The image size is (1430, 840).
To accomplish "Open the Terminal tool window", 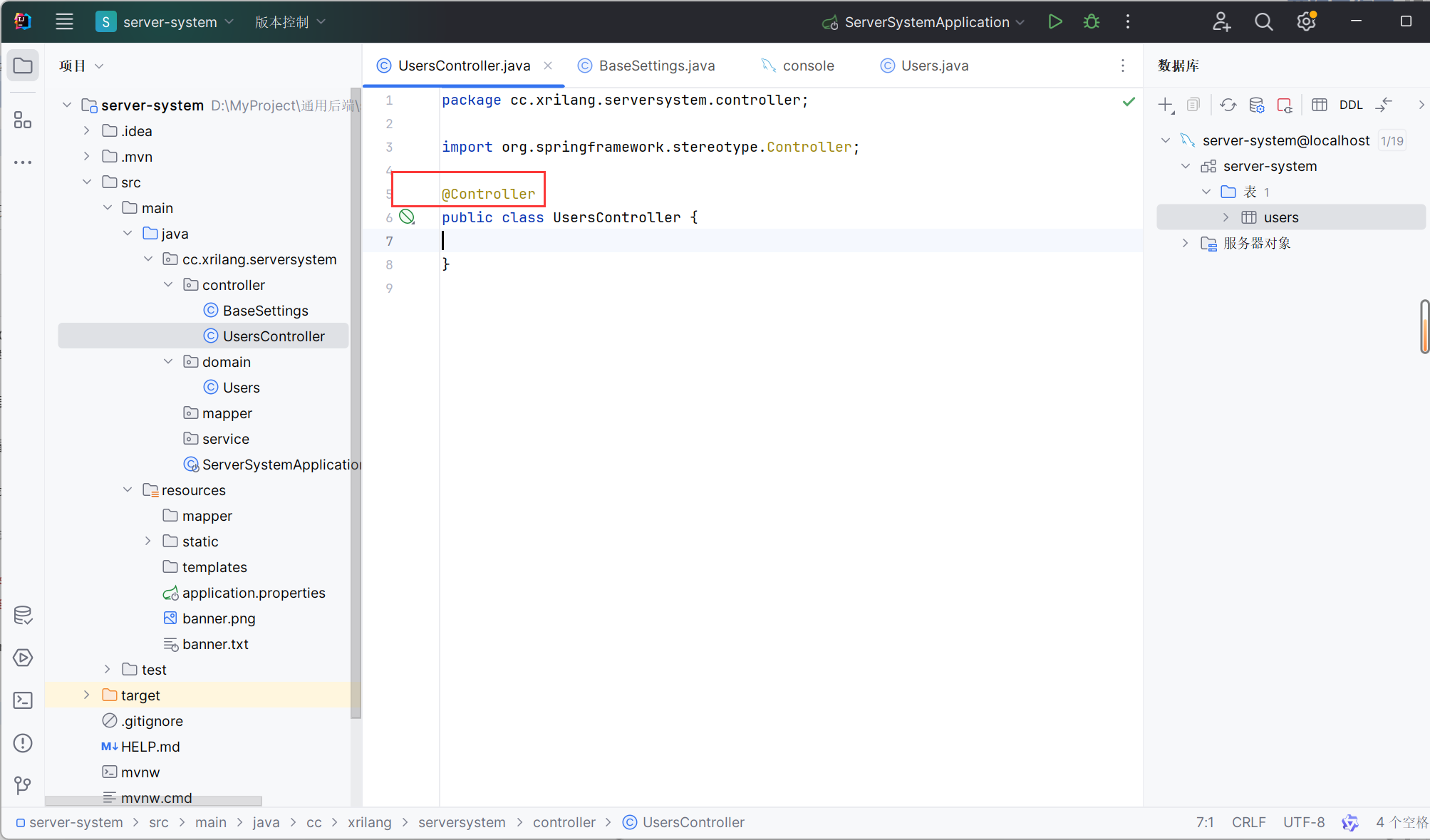I will coord(23,700).
